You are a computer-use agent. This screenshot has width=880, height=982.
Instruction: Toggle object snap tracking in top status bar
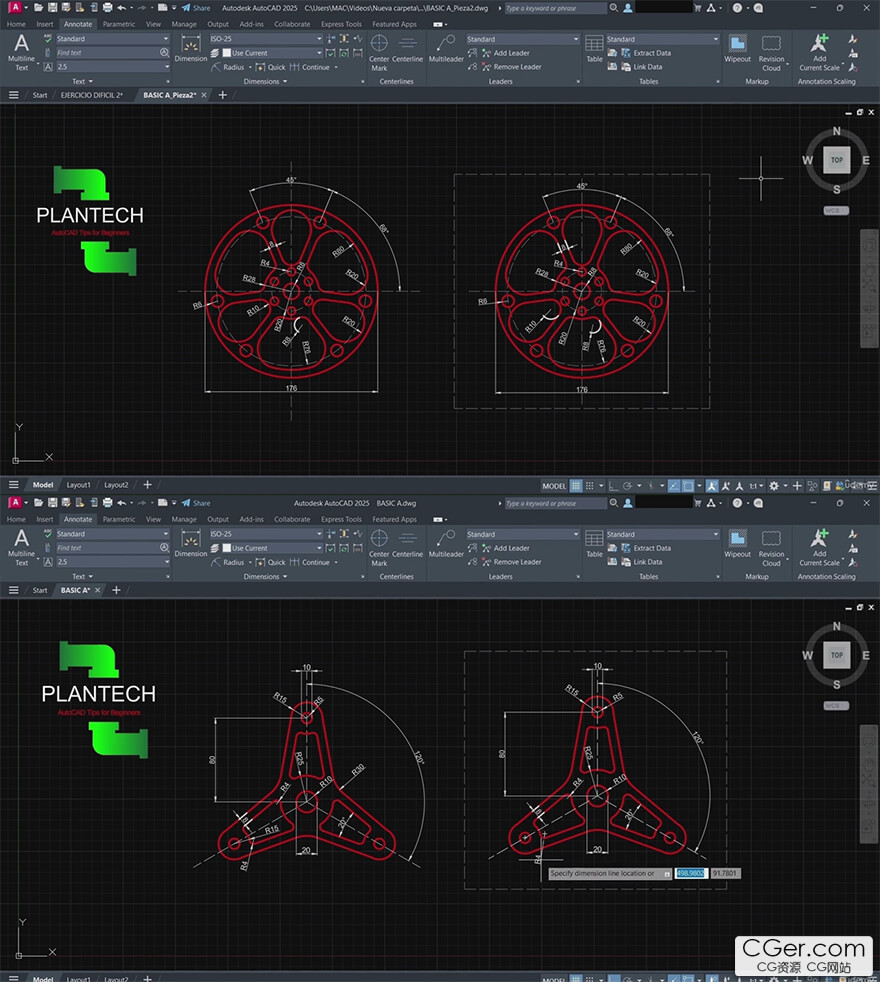click(x=674, y=485)
